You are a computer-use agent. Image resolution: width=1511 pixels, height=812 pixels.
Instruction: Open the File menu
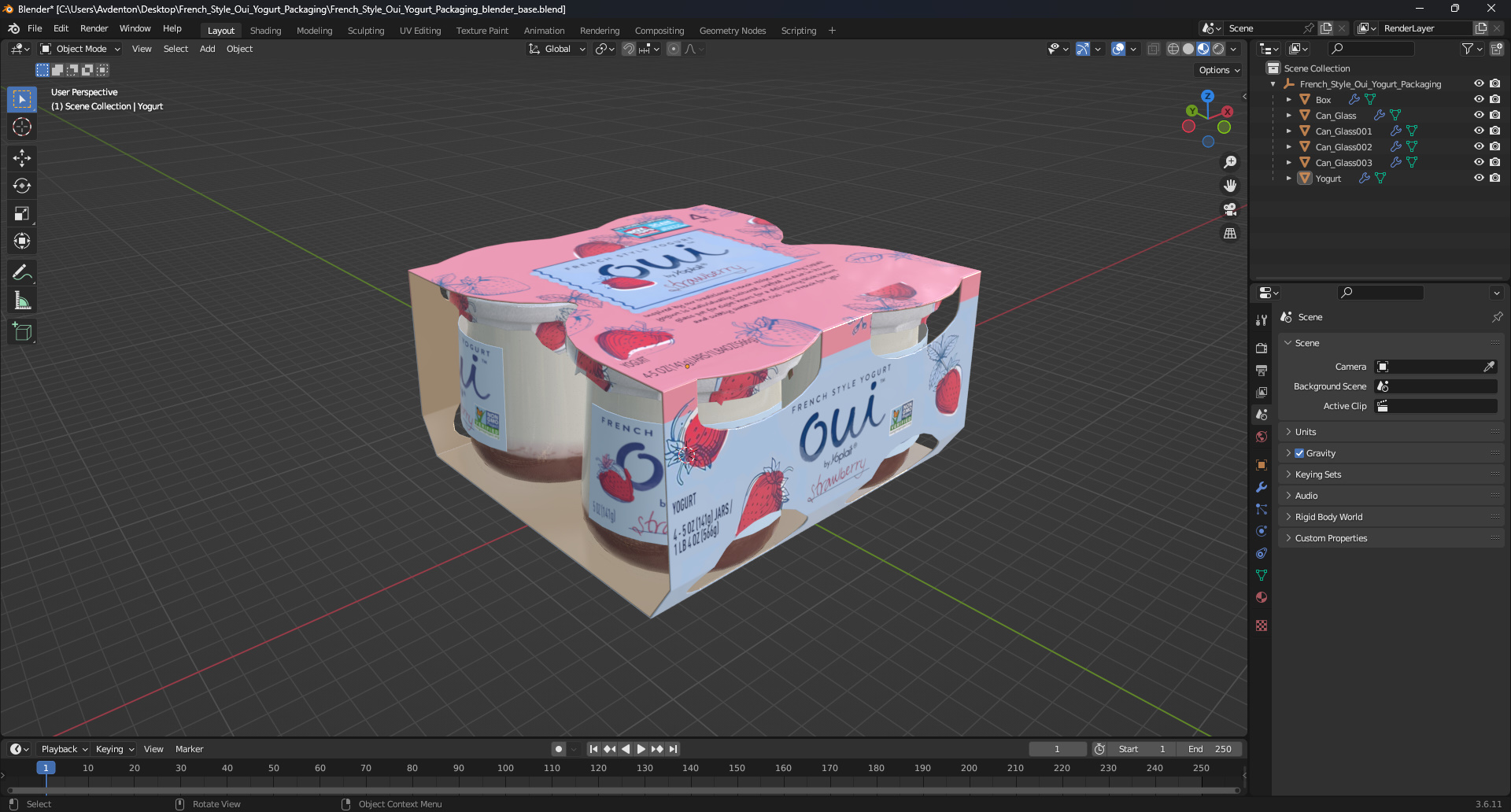(35, 28)
